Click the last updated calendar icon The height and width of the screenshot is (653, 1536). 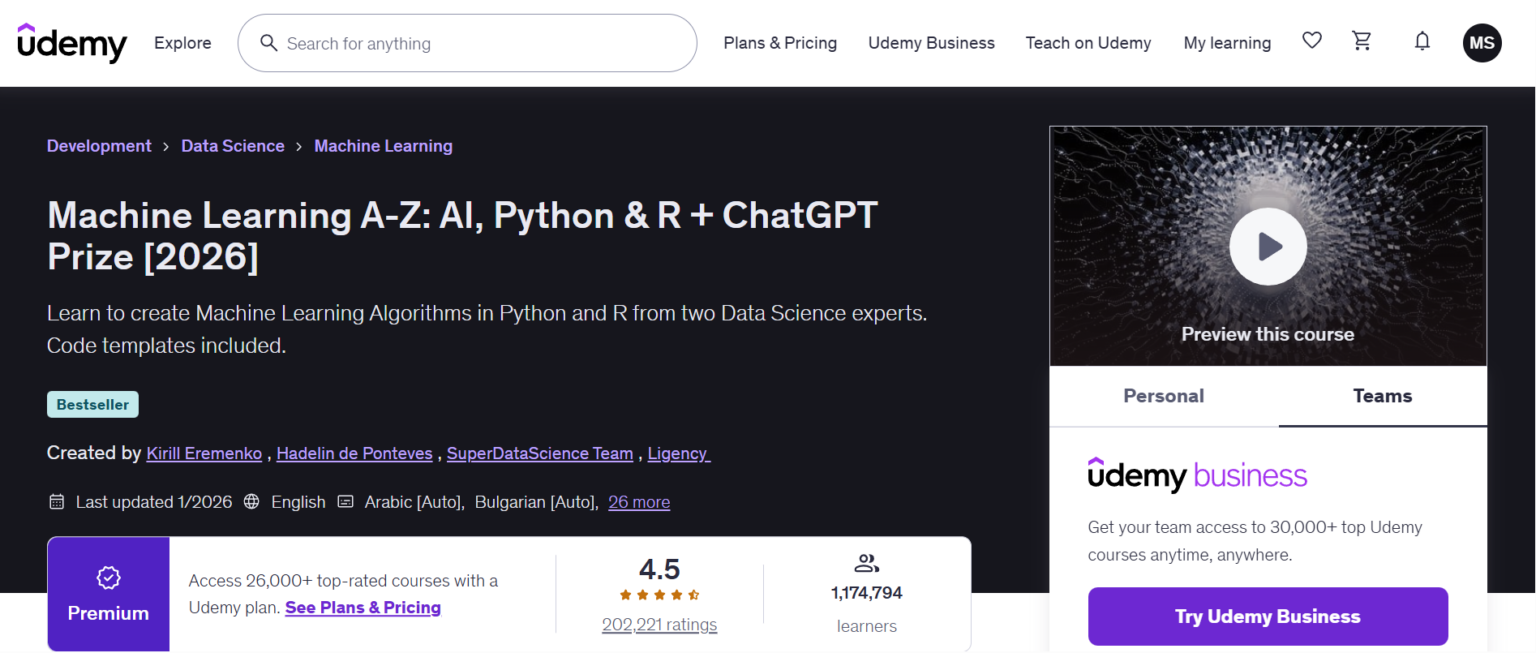[x=57, y=502]
